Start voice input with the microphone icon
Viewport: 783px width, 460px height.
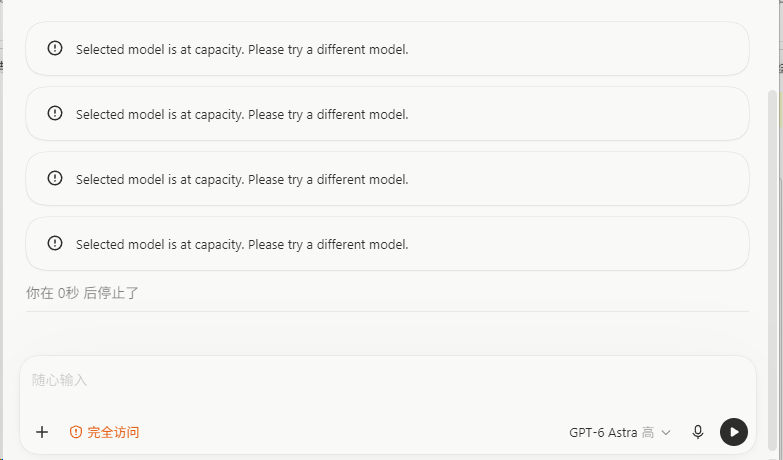698,432
